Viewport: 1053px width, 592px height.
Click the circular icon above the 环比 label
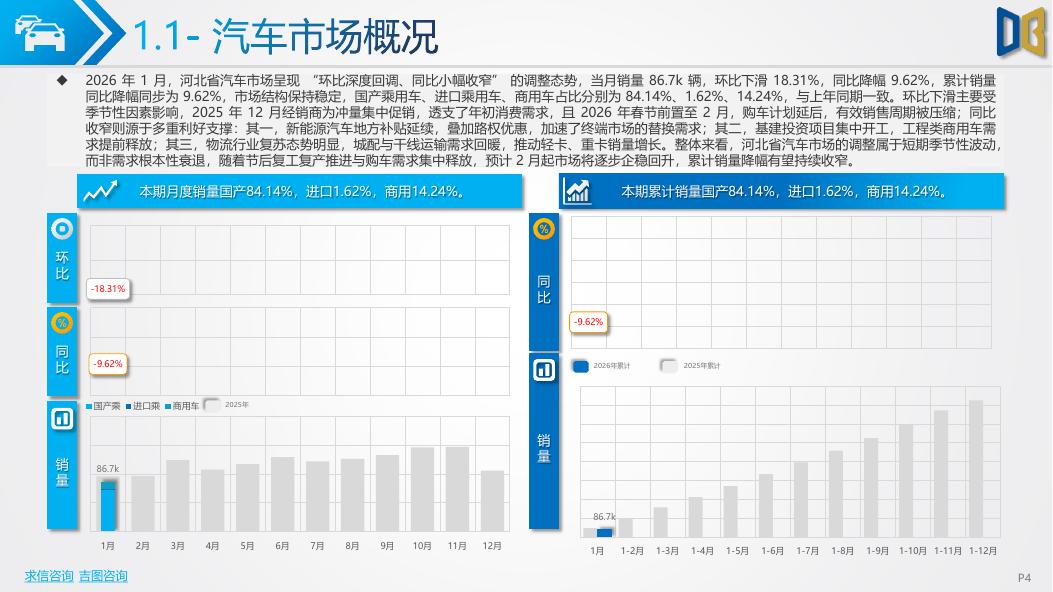(x=62, y=229)
